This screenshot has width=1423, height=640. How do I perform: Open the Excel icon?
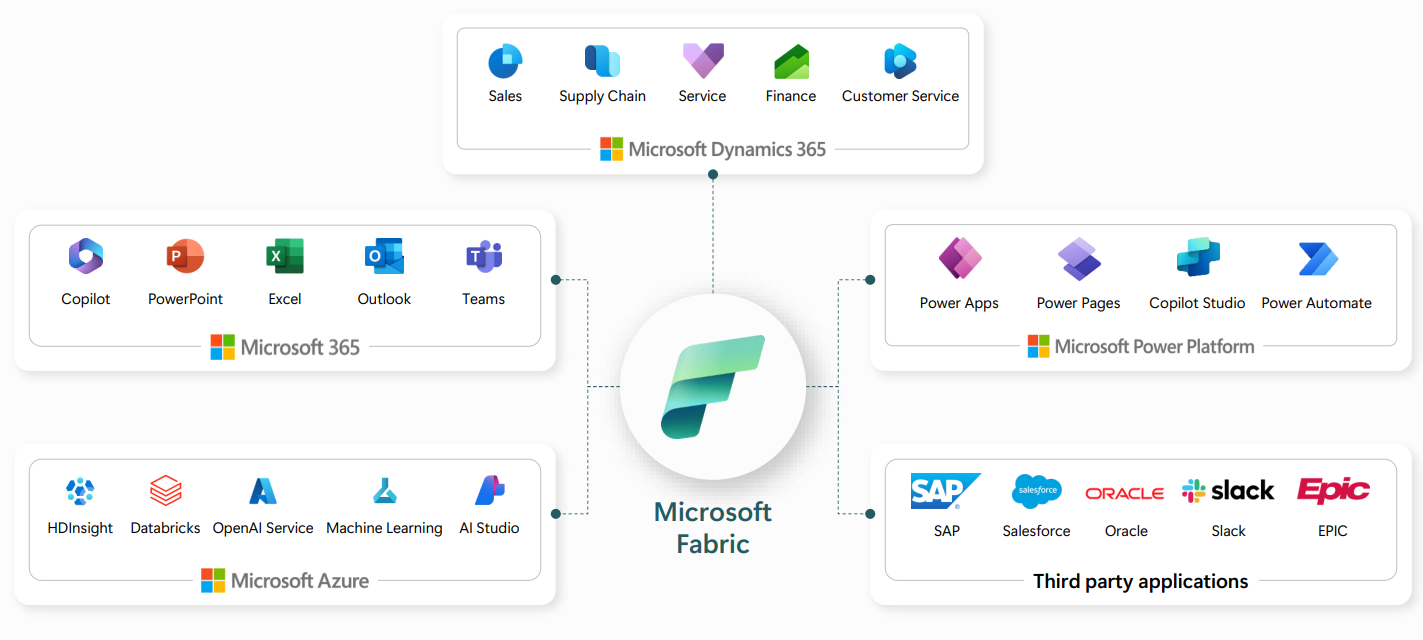pos(285,257)
